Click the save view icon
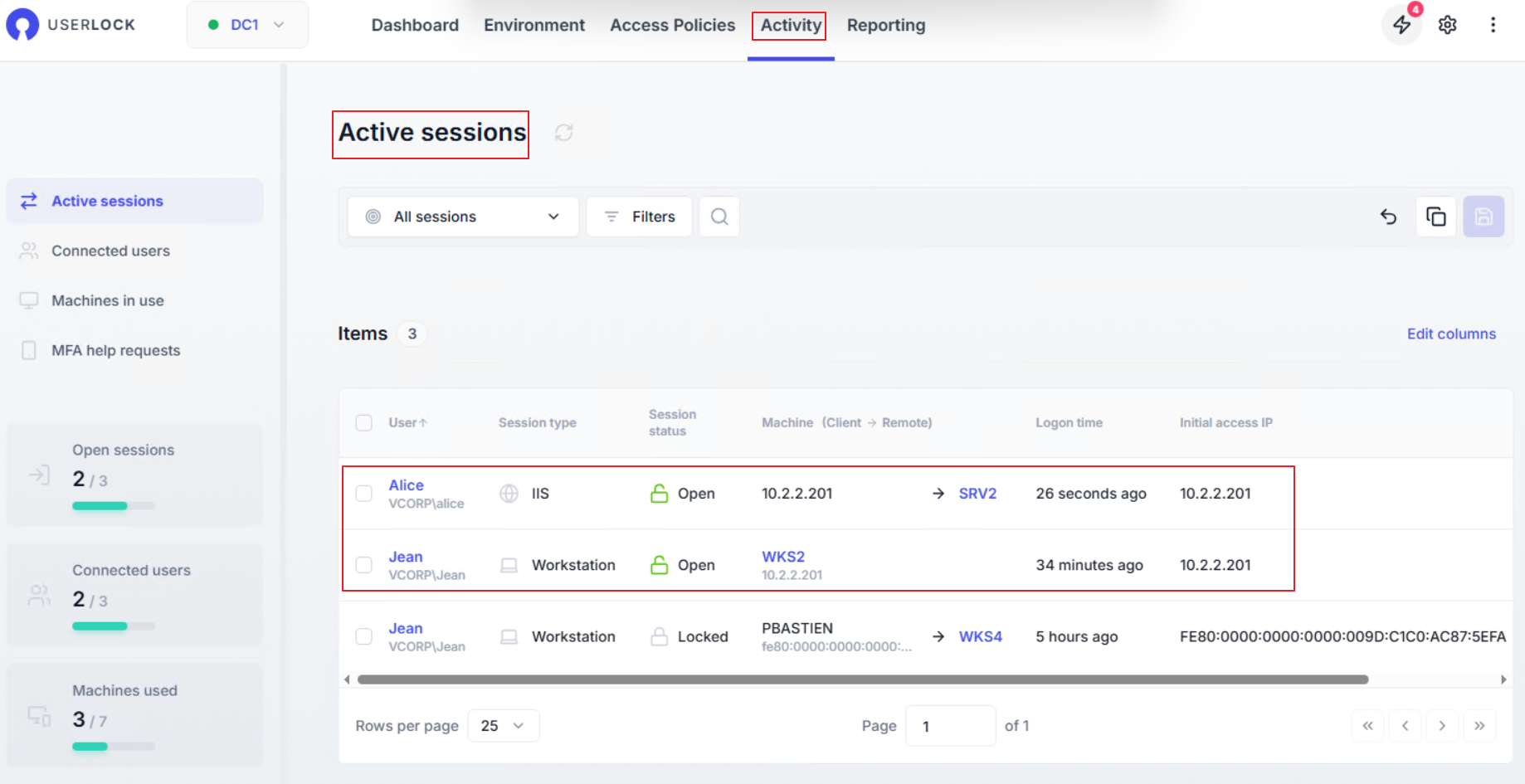 (x=1484, y=217)
